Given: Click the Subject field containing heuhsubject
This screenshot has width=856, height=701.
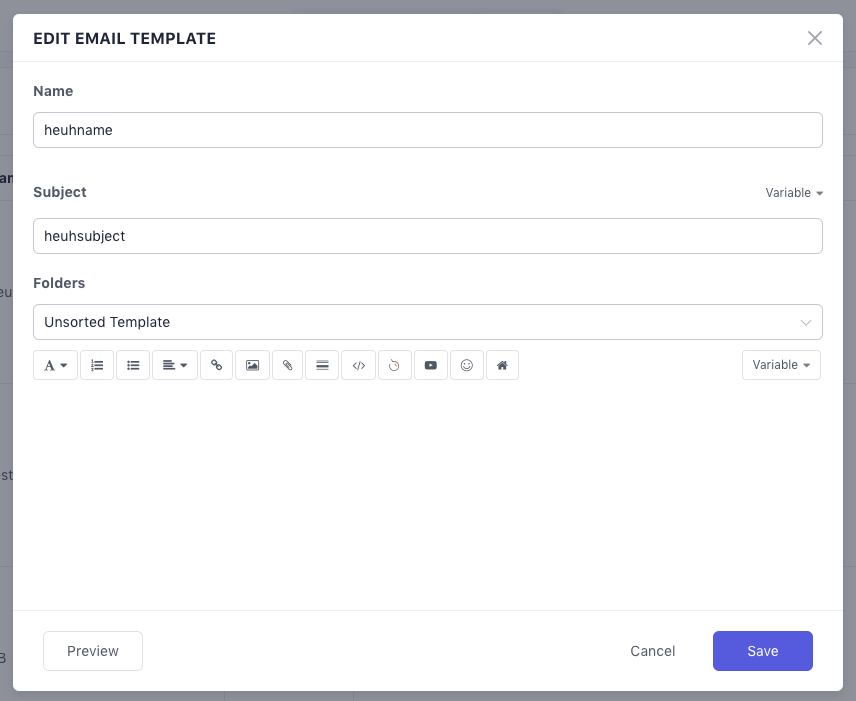Looking at the screenshot, I should pyautogui.click(x=428, y=236).
